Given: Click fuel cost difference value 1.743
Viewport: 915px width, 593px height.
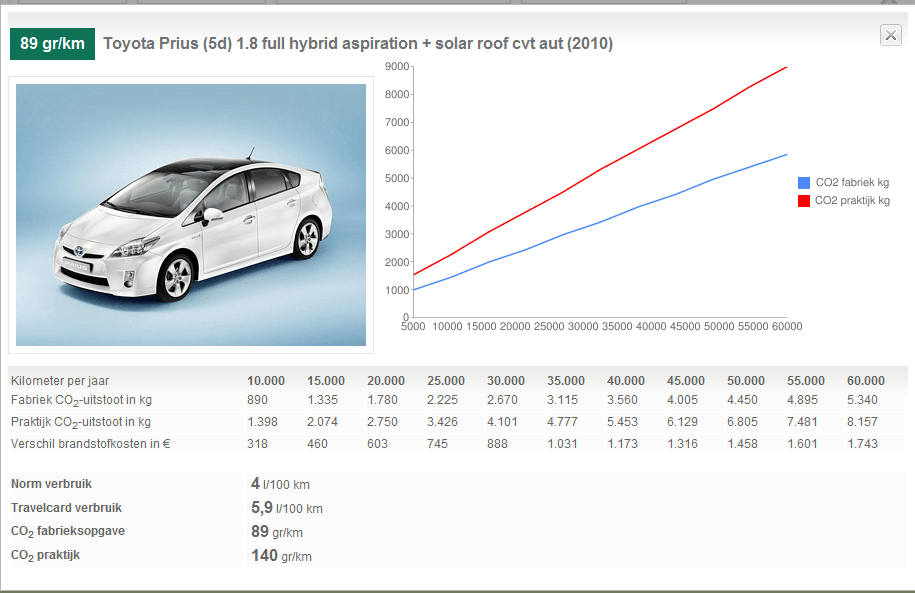Looking at the screenshot, I should pos(862,444).
